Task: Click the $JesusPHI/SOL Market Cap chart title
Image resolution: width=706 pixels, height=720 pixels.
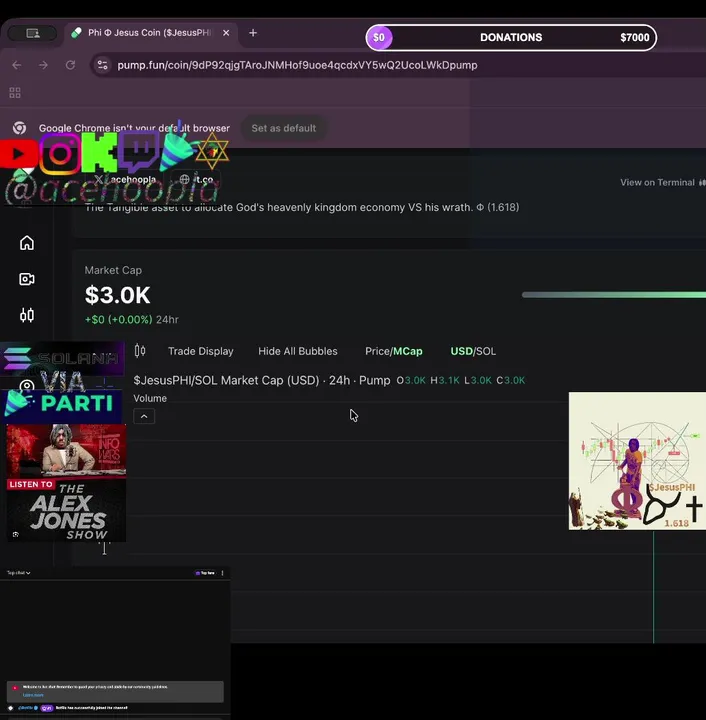Action: (x=262, y=381)
